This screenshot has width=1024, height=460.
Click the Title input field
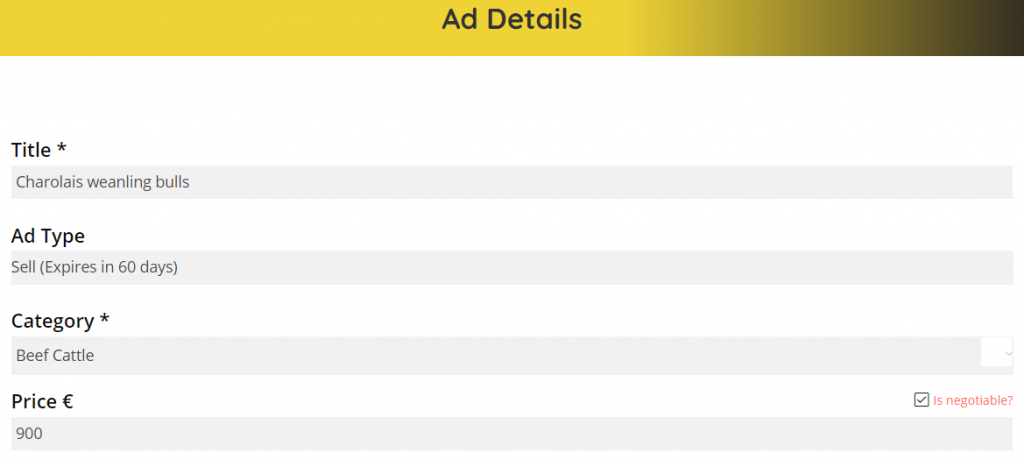tap(510, 182)
